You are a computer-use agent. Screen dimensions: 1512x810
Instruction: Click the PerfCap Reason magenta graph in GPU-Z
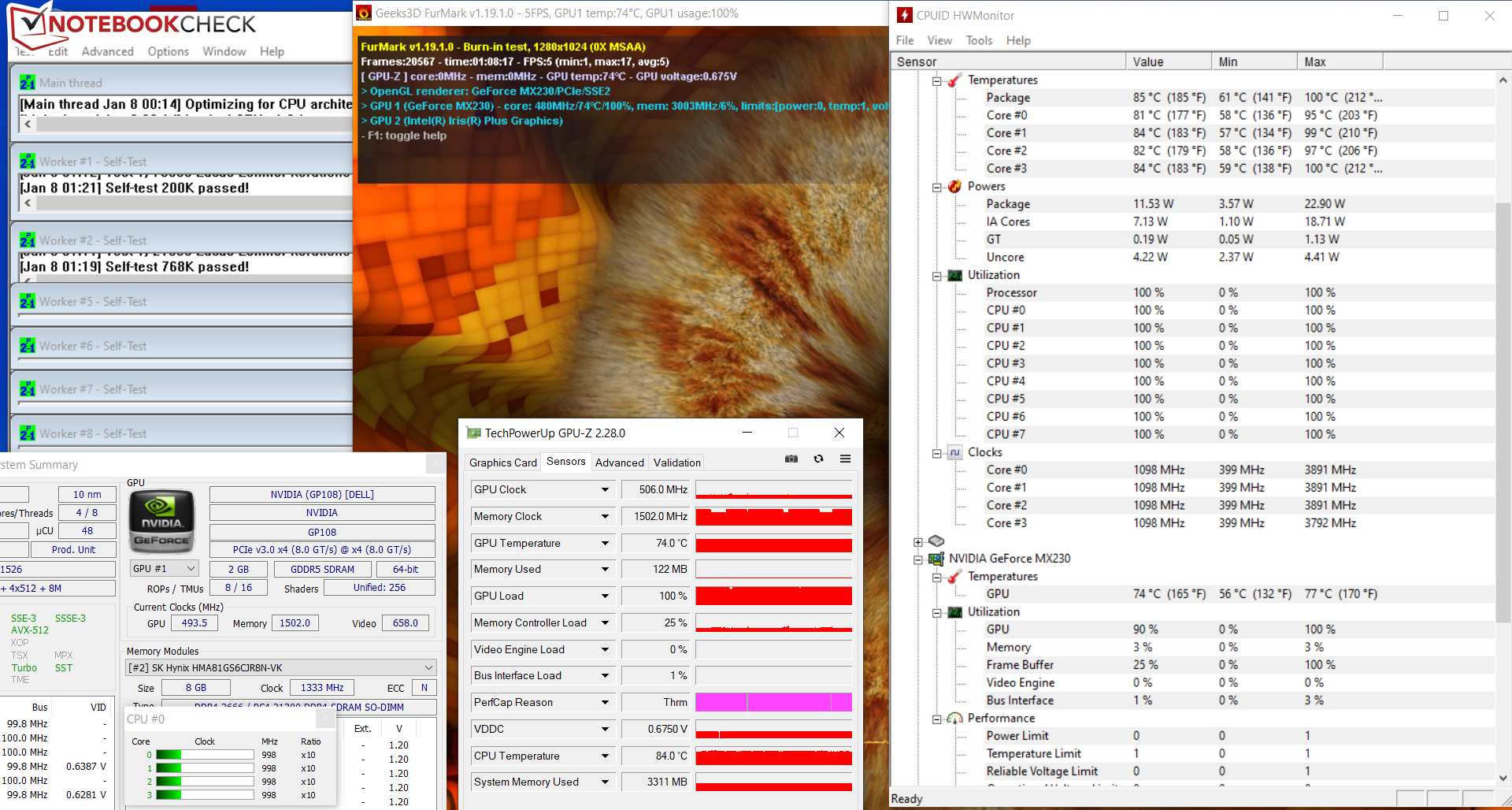tap(773, 702)
